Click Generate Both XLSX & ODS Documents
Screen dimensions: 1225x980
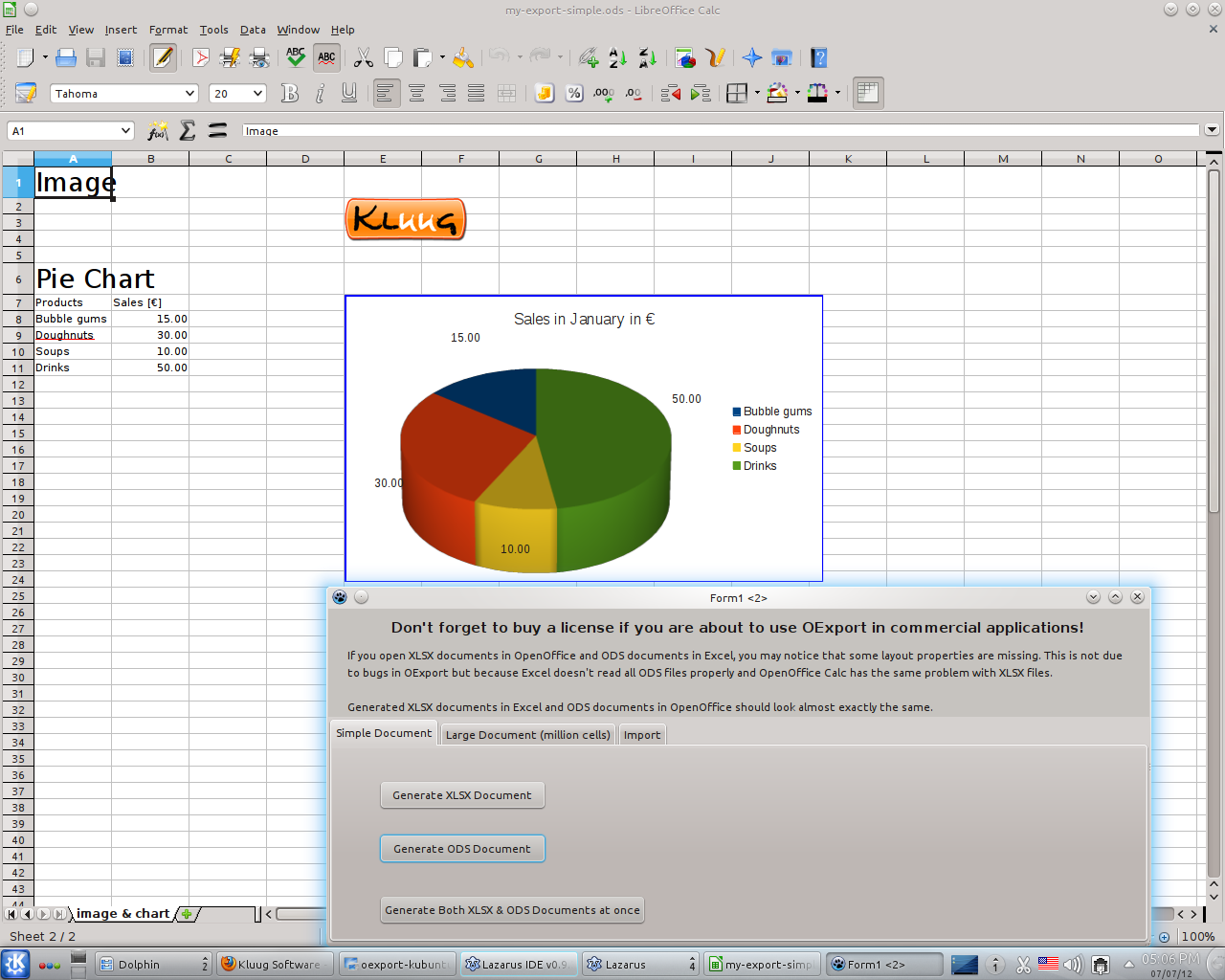pyautogui.click(x=512, y=910)
